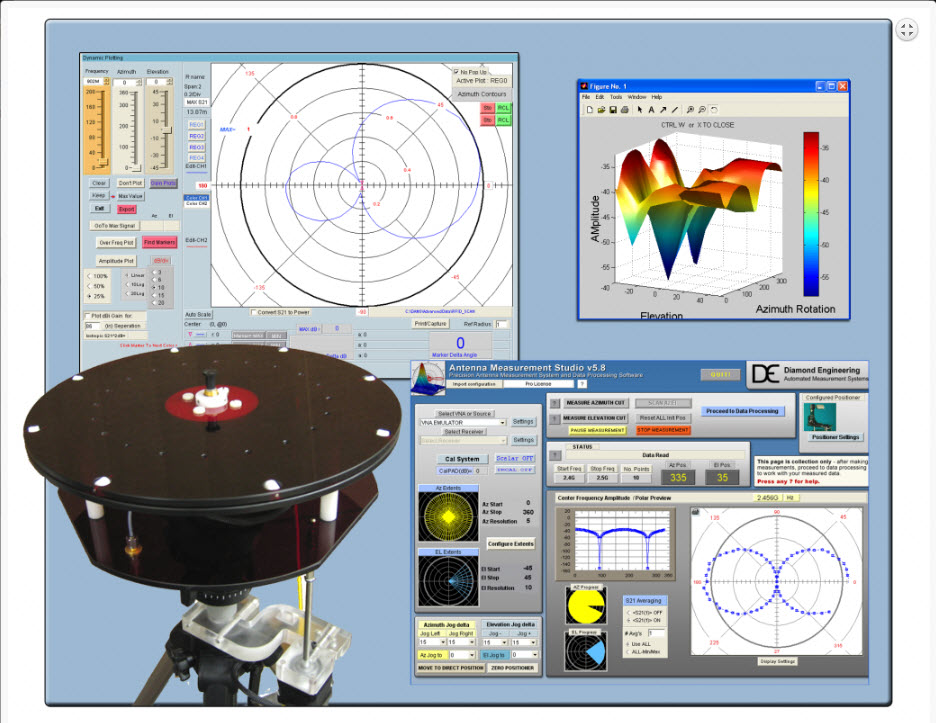Screen dimensions: 936x723
Task: Click the fullscreen expand icon at top right
Action: pos(907,30)
